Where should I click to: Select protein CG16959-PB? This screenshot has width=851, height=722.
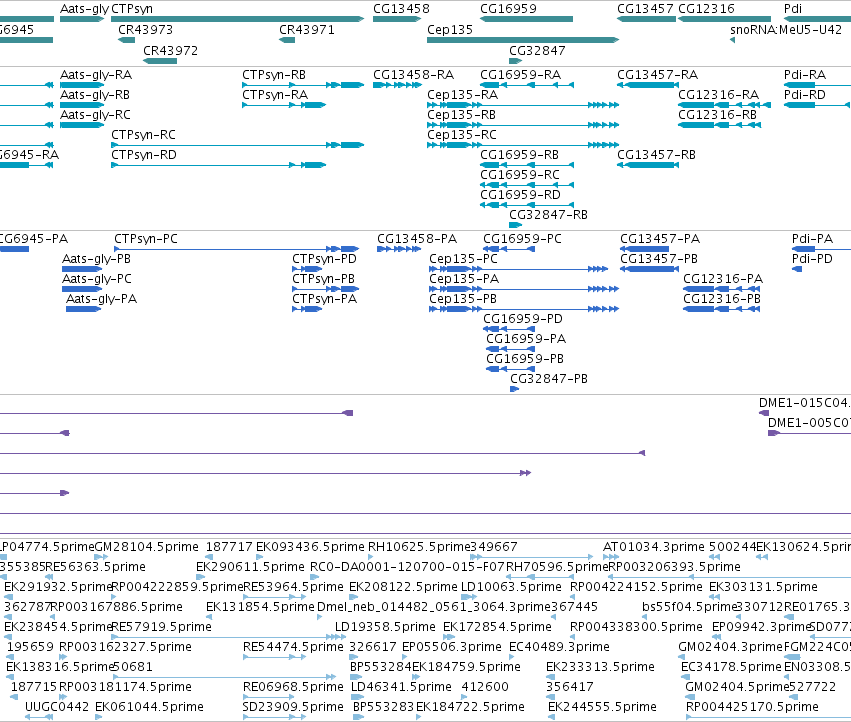click(x=510, y=369)
